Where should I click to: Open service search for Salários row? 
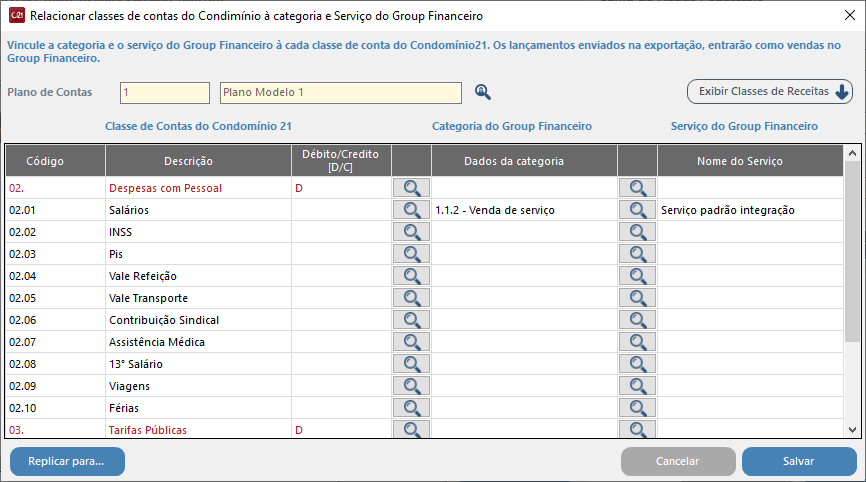(x=637, y=210)
